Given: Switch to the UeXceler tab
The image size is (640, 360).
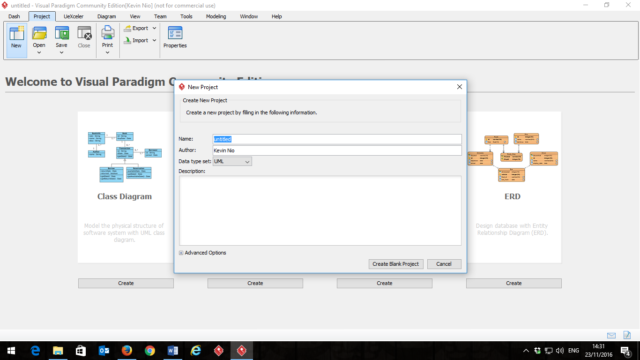Looking at the screenshot, I should pyautogui.click(x=73, y=16).
